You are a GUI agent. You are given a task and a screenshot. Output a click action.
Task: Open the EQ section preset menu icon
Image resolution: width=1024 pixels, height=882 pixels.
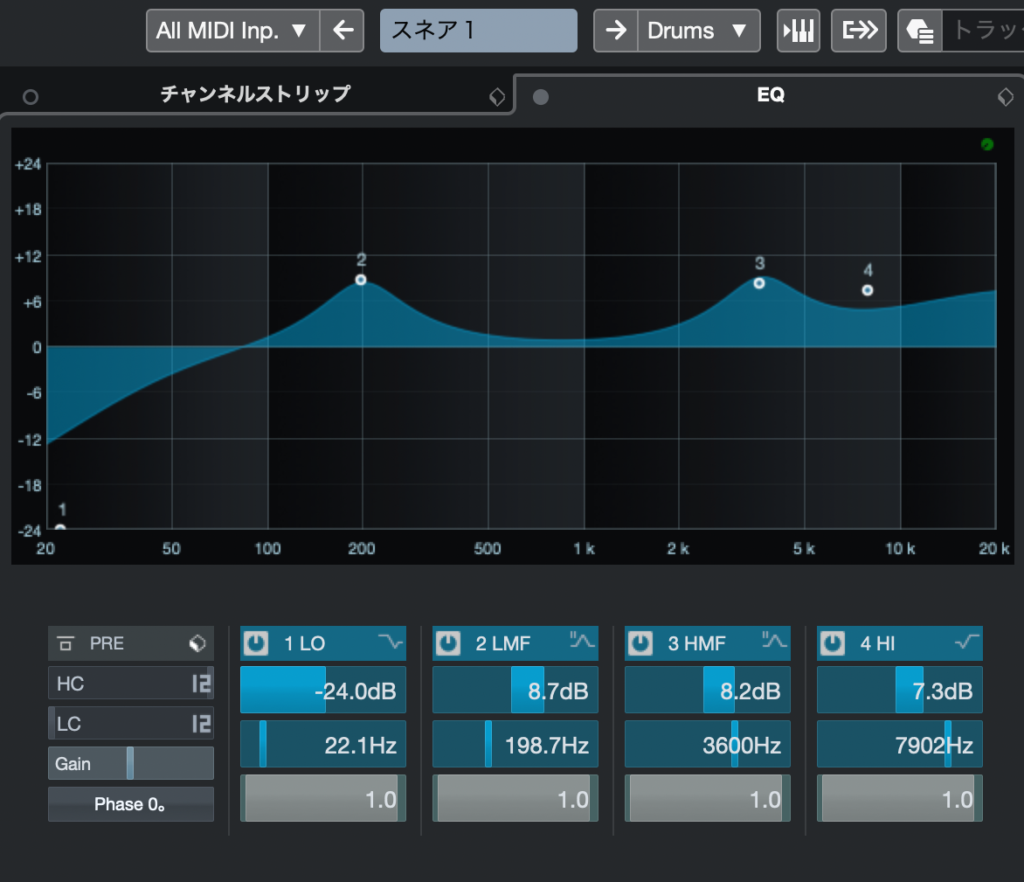pyautogui.click(x=1005, y=97)
